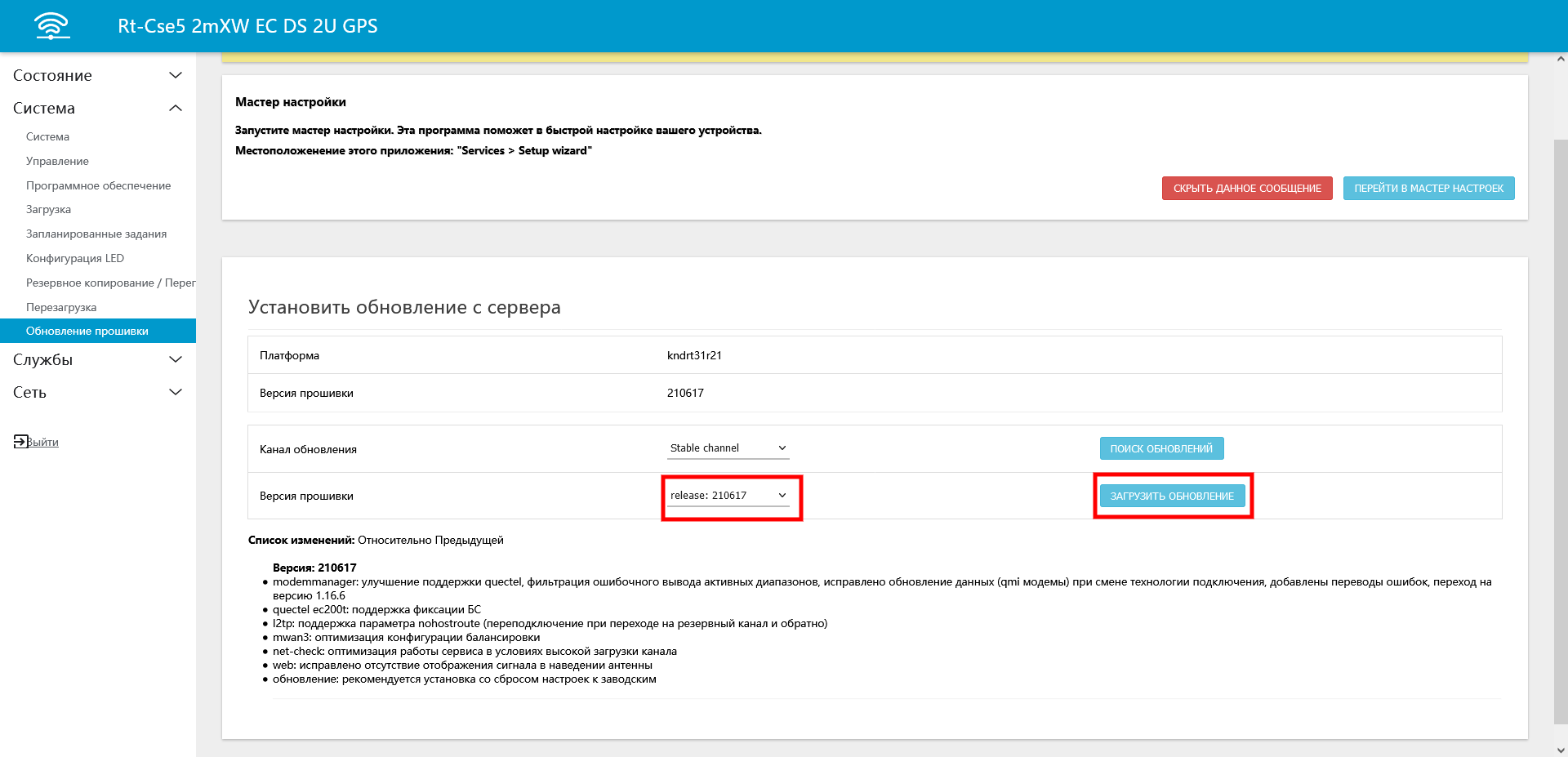Click the l2tp nohostroute changelog entry
The image size is (1568, 757).
(550, 623)
